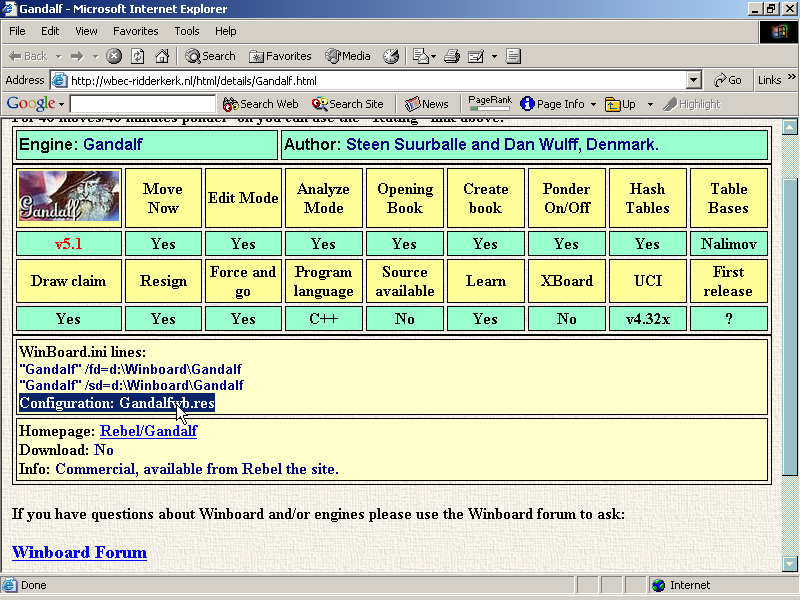Click the vertical scrollbar thumb
This screenshot has width=800, height=600.
point(790,328)
